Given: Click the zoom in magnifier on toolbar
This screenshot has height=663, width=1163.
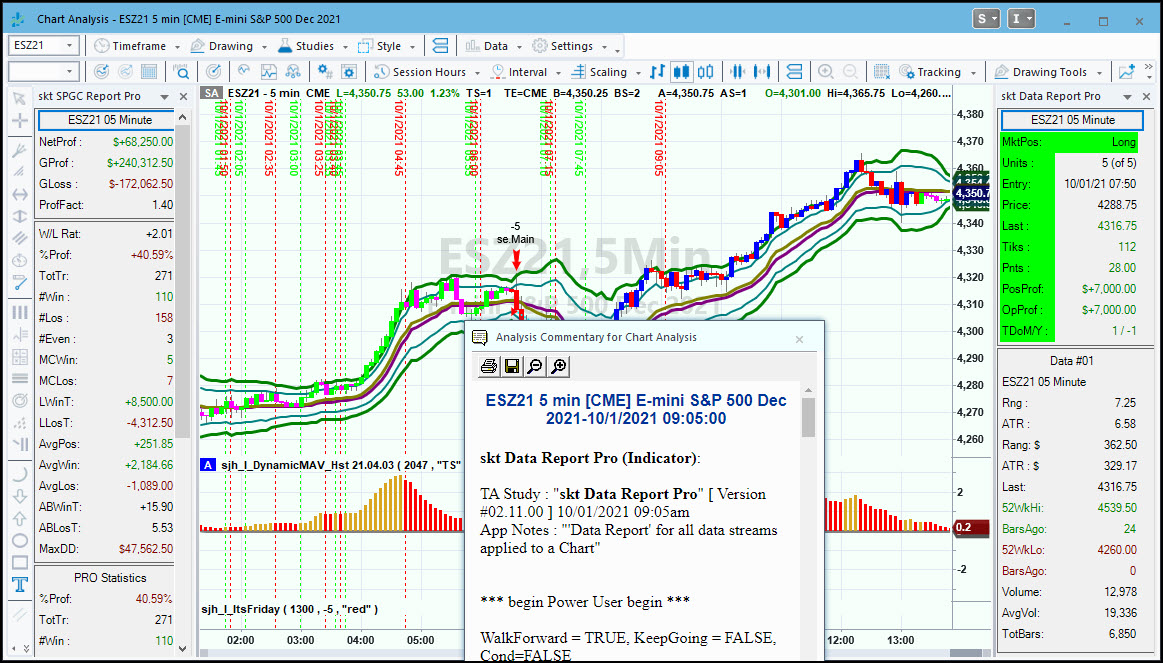Looking at the screenshot, I should pyautogui.click(x=826, y=72).
